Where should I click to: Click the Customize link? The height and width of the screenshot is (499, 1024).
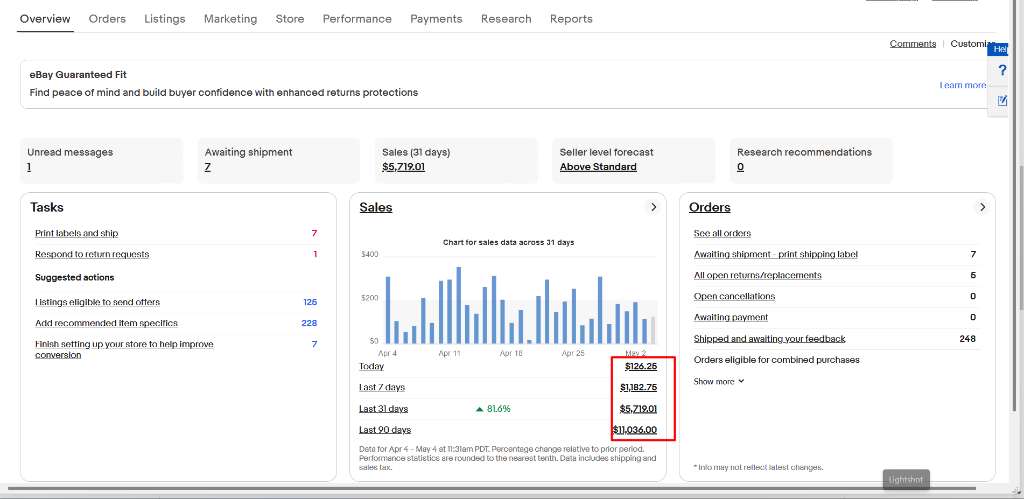(973, 44)
